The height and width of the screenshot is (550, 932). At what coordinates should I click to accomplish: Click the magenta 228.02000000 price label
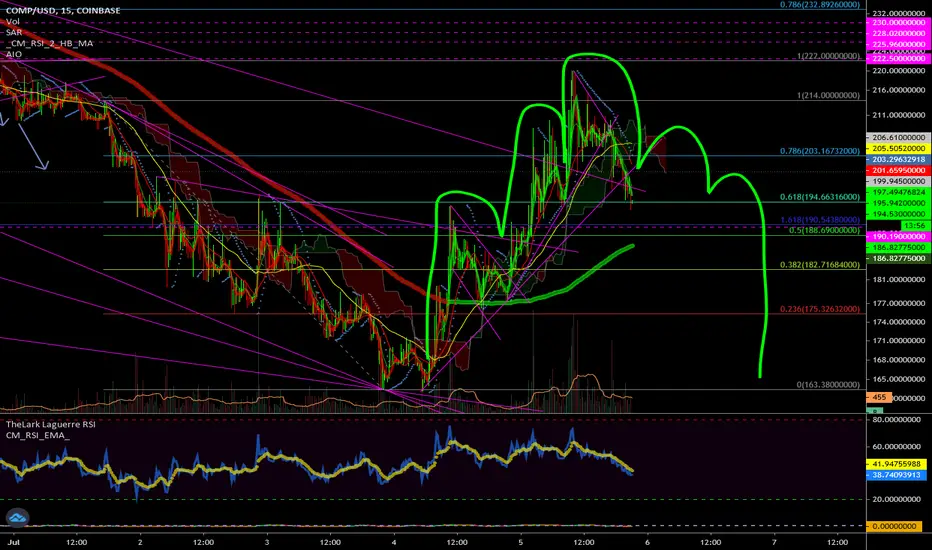(899, 33)
